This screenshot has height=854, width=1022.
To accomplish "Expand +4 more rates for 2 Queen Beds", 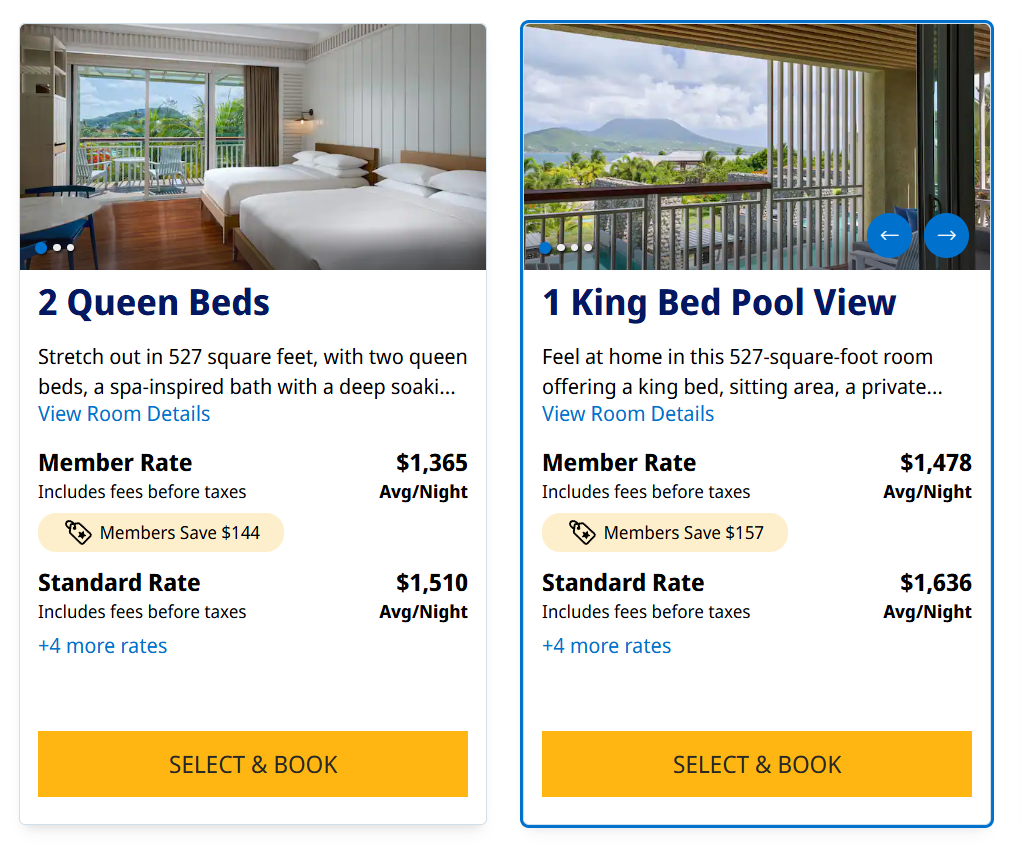I will pyautogui.click(x=103, y=646).
